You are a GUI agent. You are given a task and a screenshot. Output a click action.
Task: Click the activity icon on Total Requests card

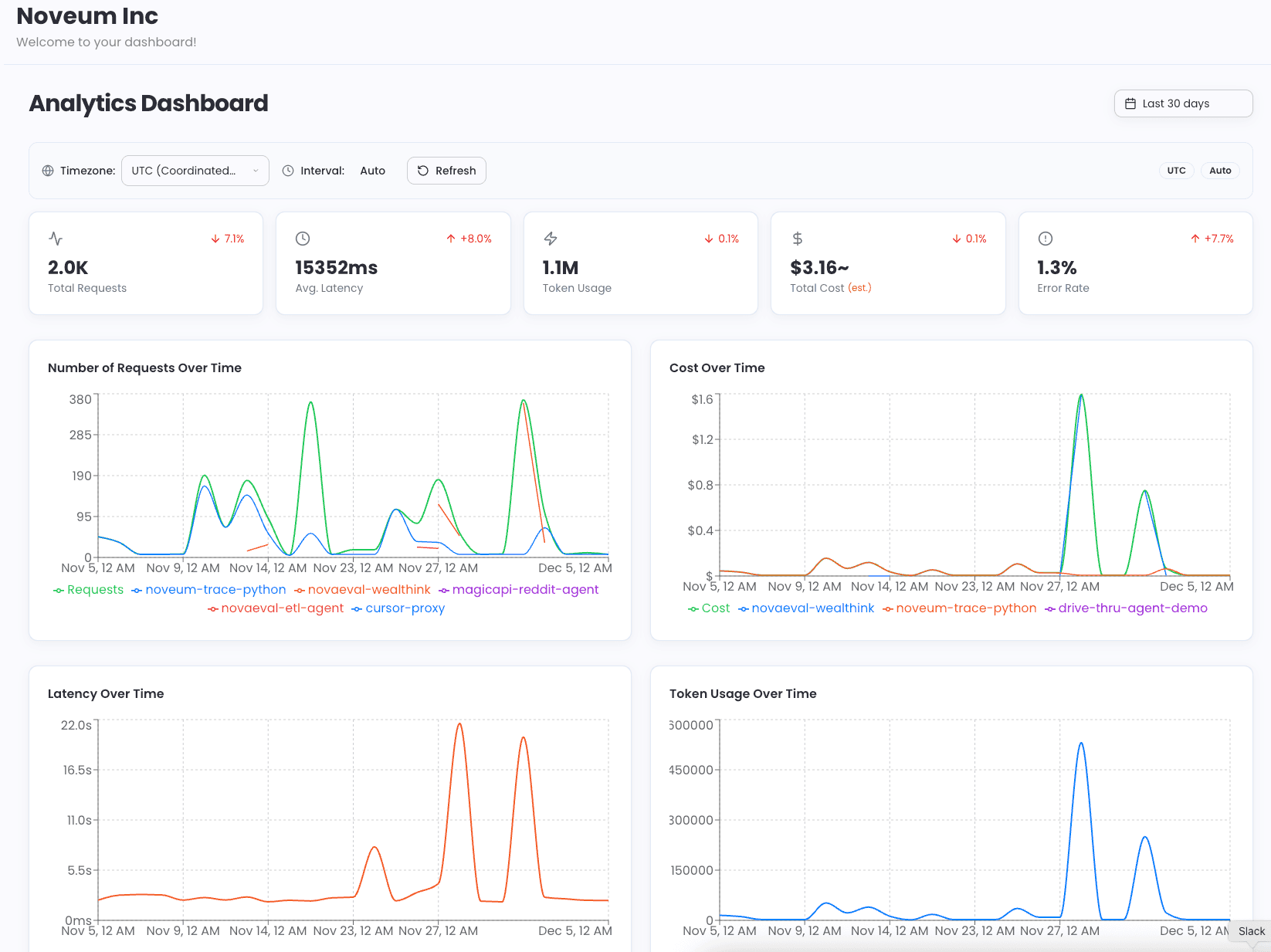[55, 239]
